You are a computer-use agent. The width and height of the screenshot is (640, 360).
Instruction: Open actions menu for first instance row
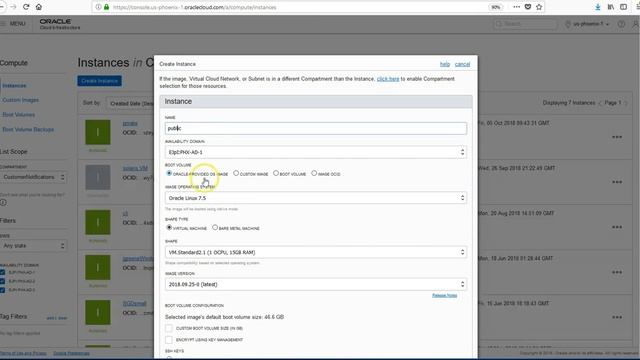(617, 137)
